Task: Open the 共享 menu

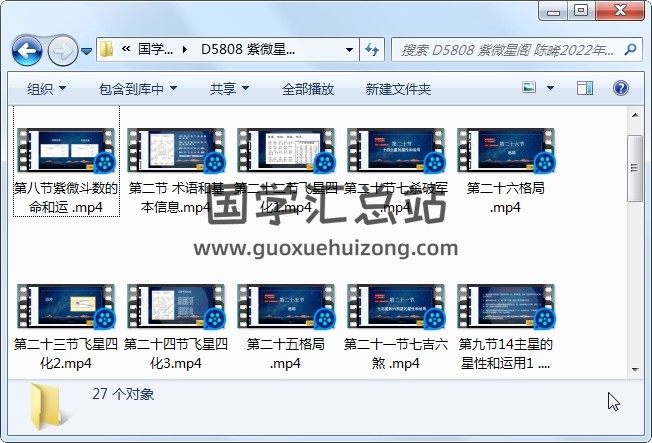Action: [x=229, y=89]
